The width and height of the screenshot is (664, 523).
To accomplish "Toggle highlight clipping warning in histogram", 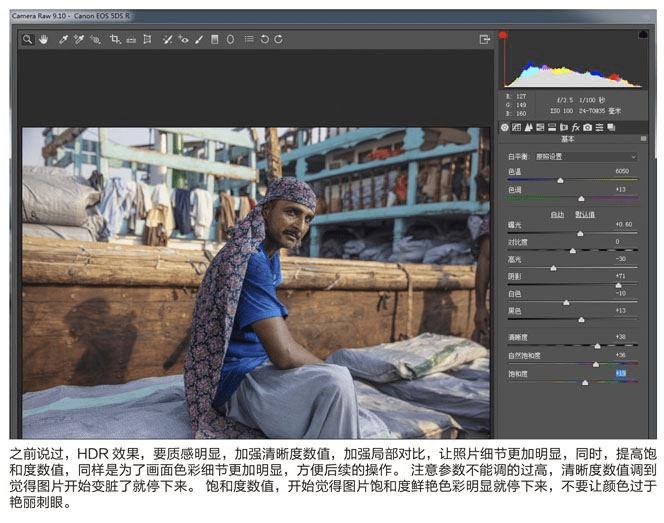I will (641, 35).
